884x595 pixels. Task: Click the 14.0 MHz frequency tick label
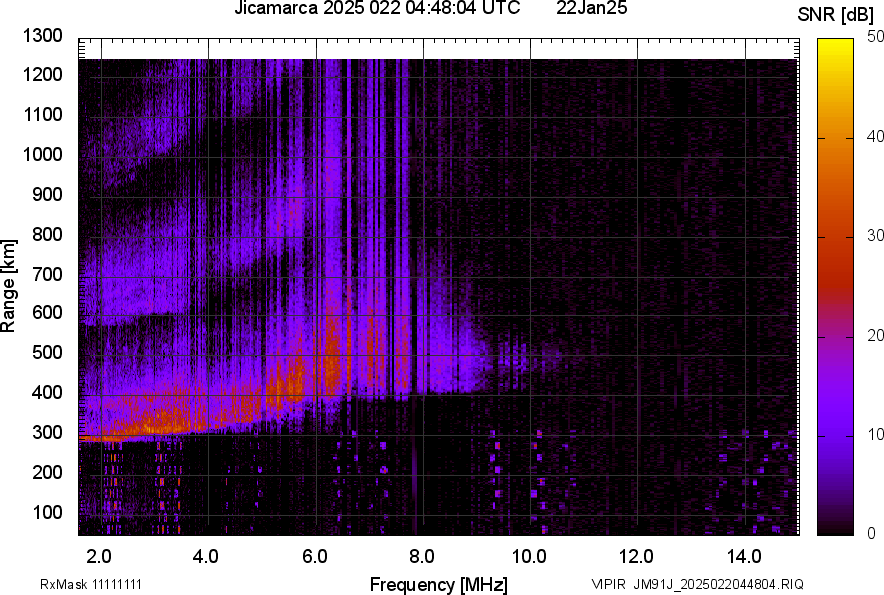(745, 556)
